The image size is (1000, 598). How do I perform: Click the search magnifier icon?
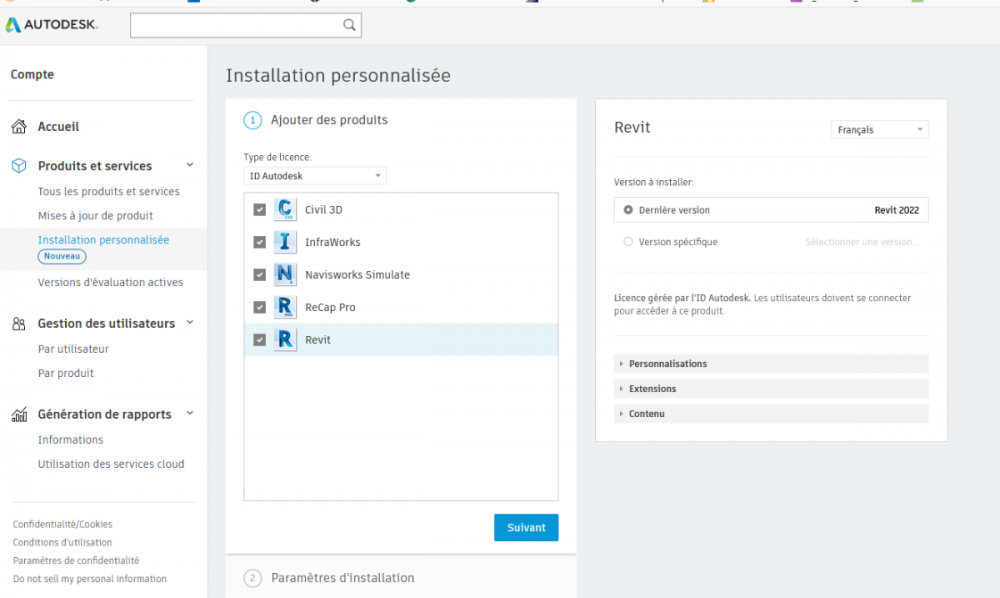[349, 25]
